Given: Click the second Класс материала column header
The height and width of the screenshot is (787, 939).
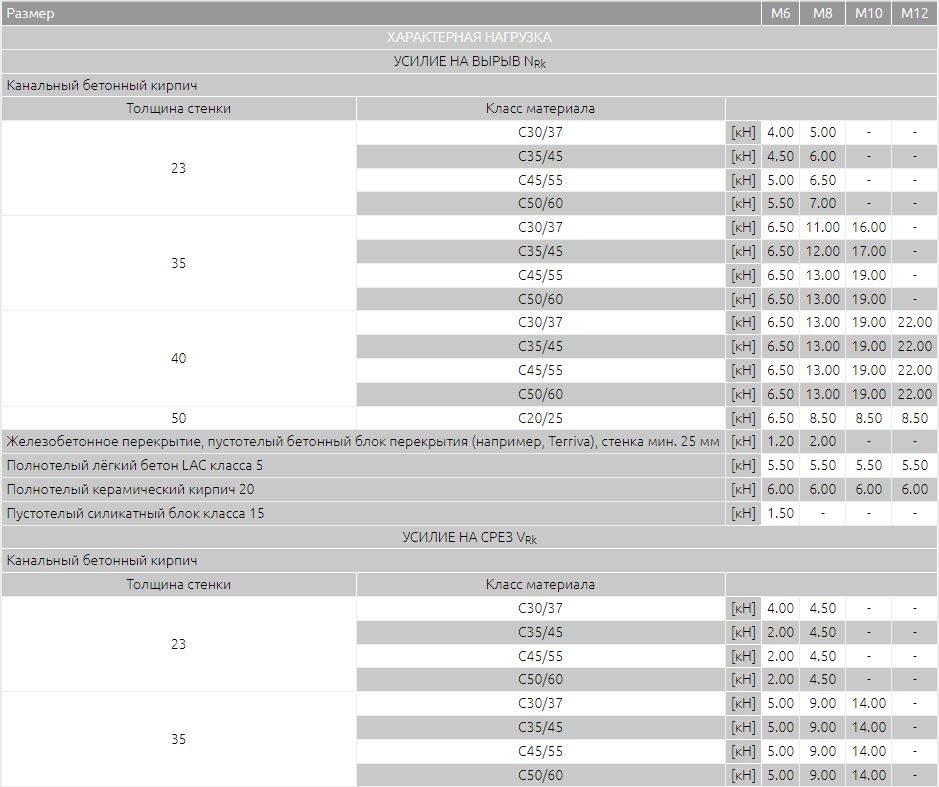Looking at the screenshot, I should [x=541, y=584].
